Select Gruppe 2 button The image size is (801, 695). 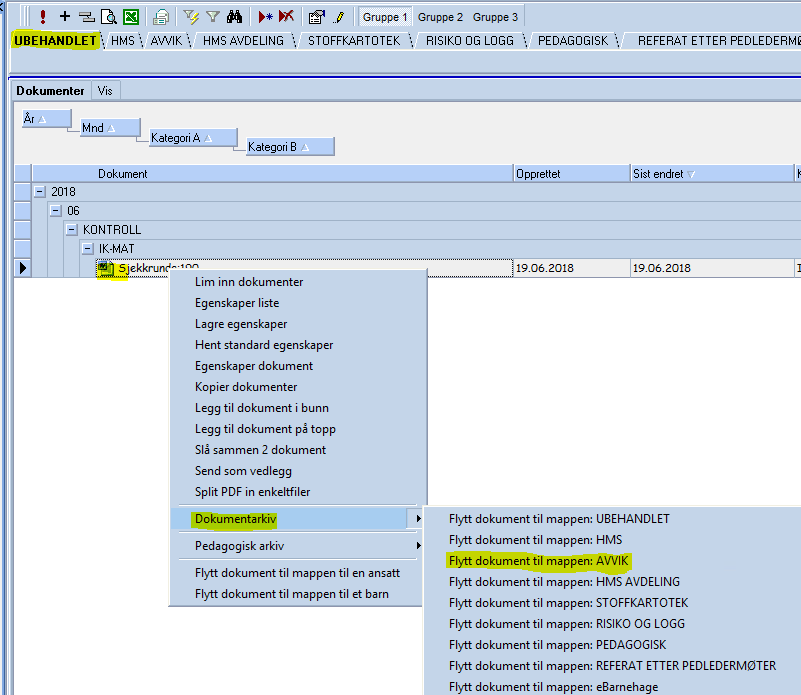[x=440, y=17]
